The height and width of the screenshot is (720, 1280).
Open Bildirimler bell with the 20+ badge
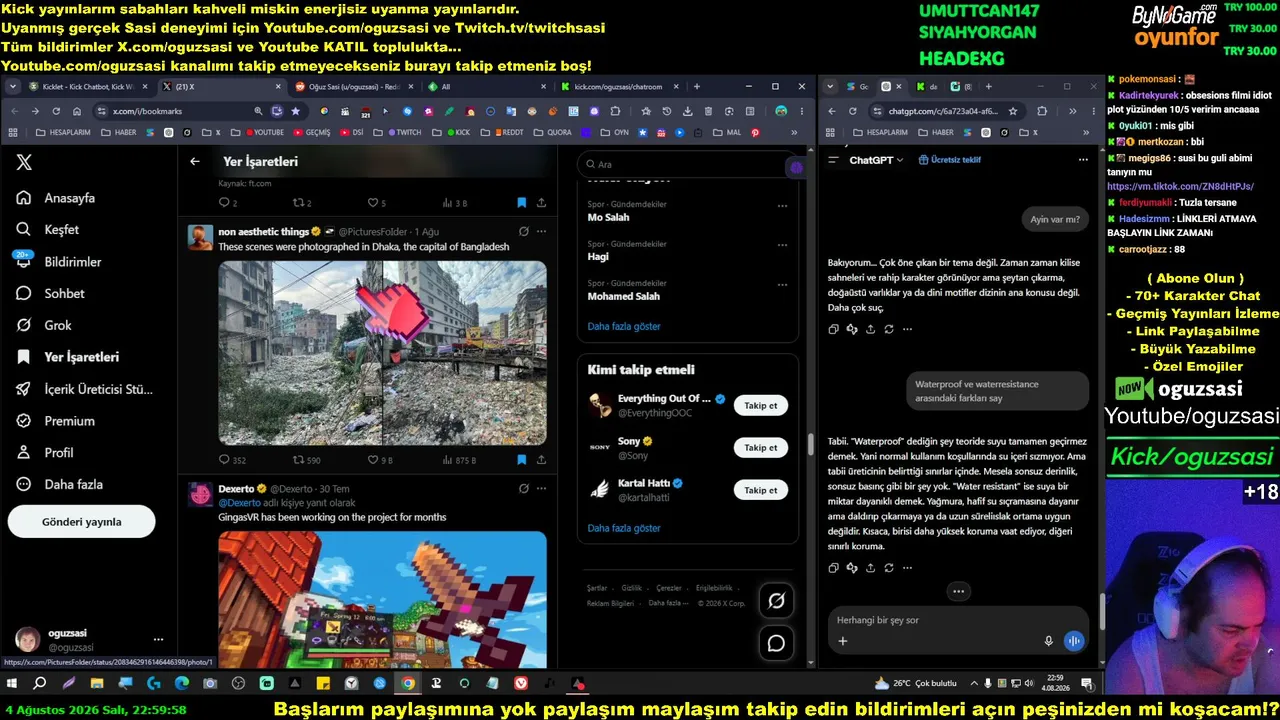pos(24,262)
